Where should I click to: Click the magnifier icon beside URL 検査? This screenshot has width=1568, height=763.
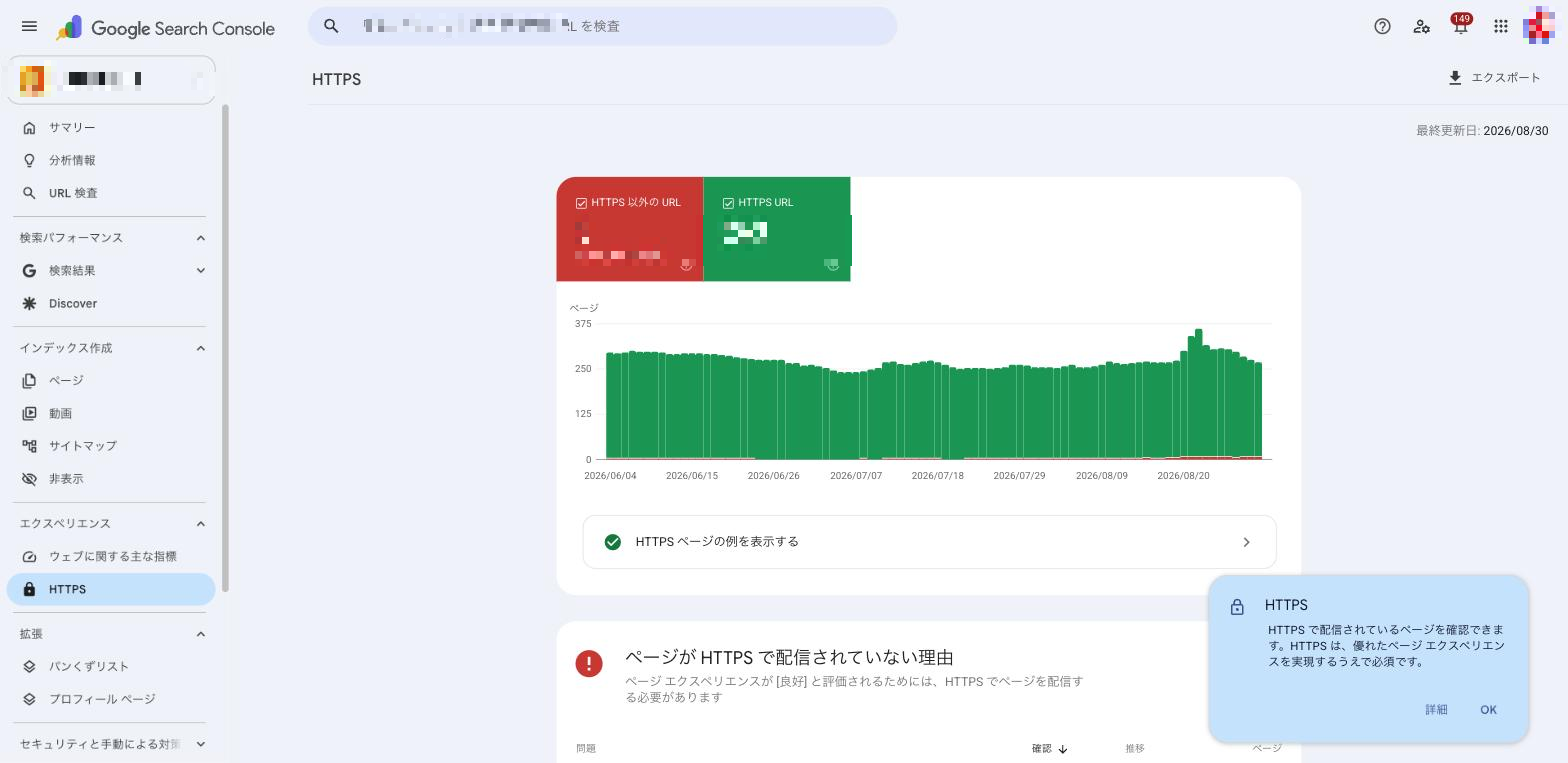[x=29, y=193]
